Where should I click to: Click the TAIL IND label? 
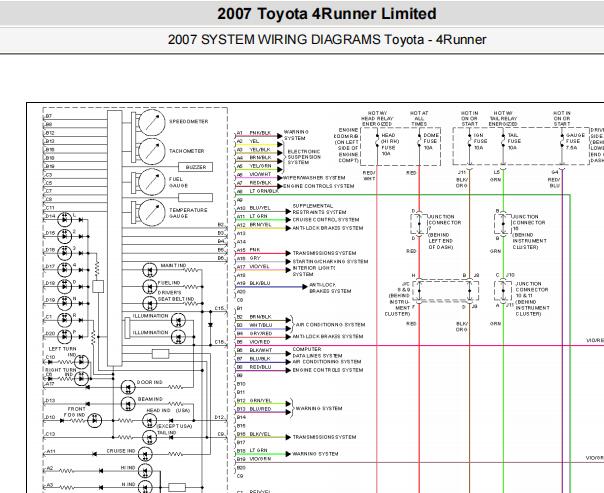point(166,433)
